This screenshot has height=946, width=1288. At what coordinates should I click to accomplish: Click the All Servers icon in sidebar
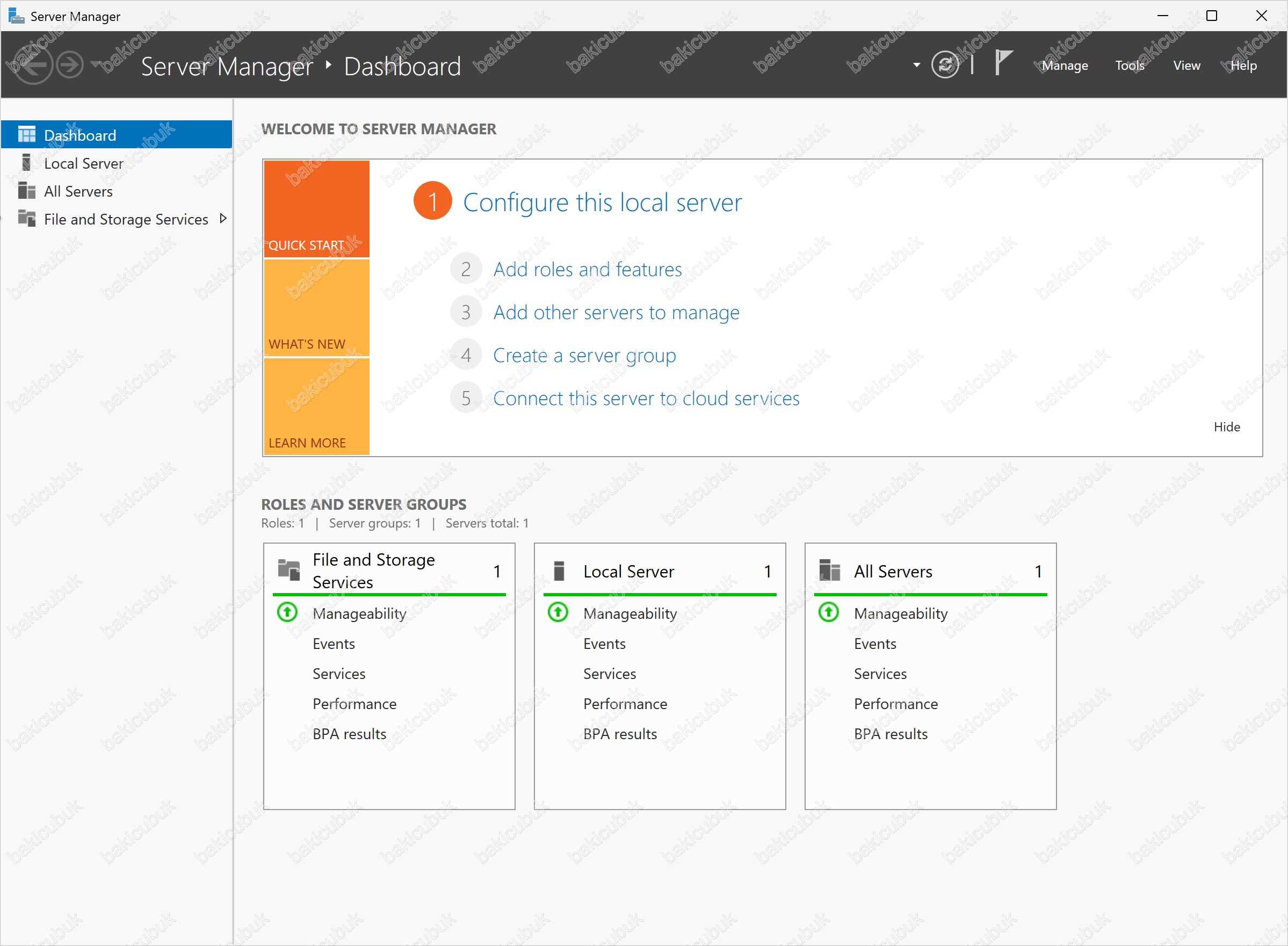pyautogui.click(x=26, y=191)
